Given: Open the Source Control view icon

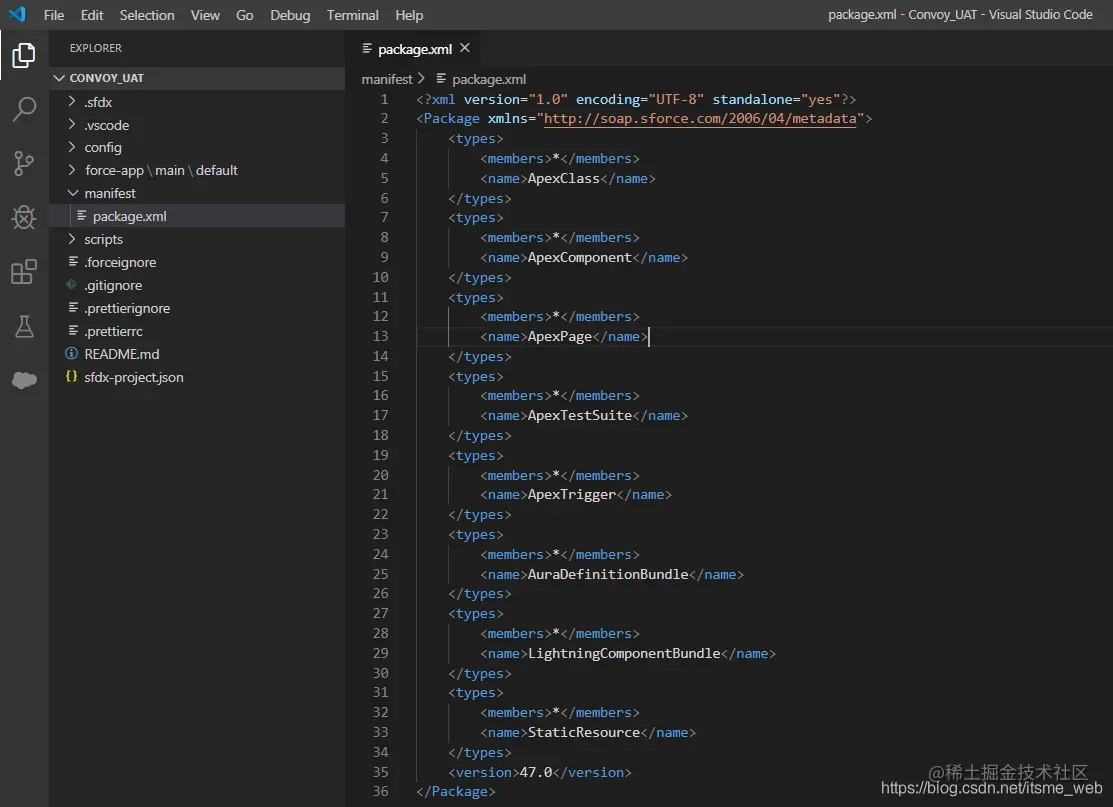Looking at the screenshot, I should pyautogui.click(x=23, y=163).
